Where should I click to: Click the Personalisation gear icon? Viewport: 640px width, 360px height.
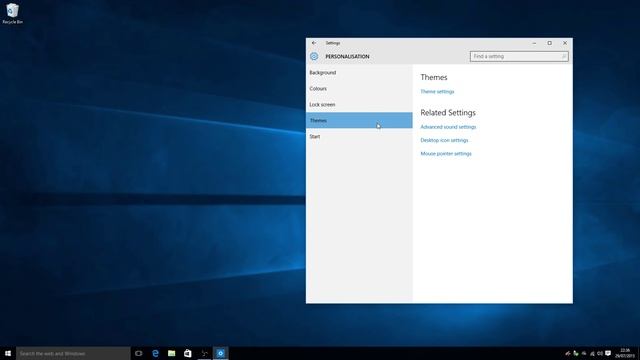(314, 56)
